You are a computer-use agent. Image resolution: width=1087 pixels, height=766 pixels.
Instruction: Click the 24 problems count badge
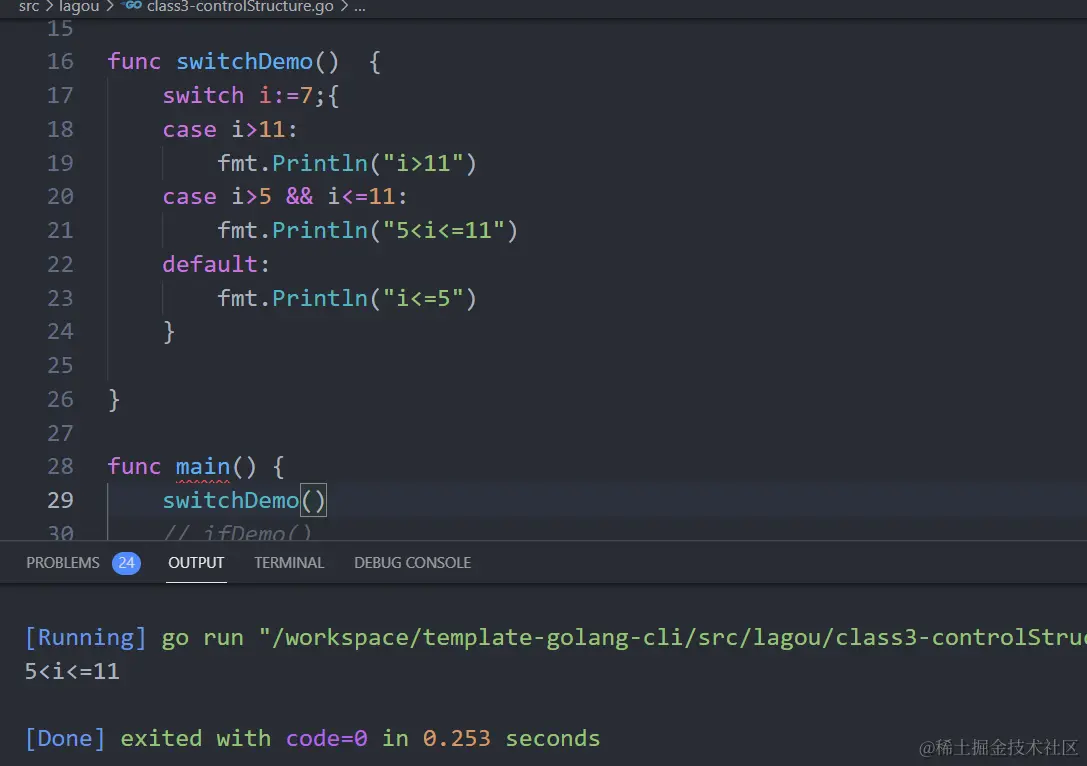click(126, 563)
